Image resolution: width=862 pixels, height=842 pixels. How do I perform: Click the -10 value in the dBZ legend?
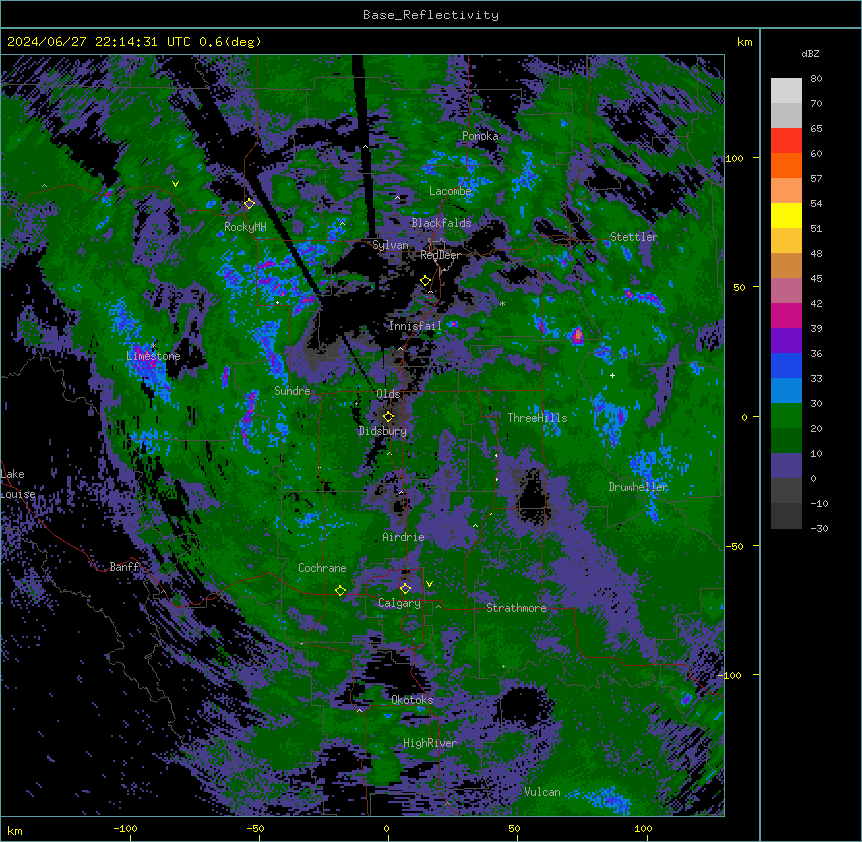pyautogui.click(x=819, y=503)
